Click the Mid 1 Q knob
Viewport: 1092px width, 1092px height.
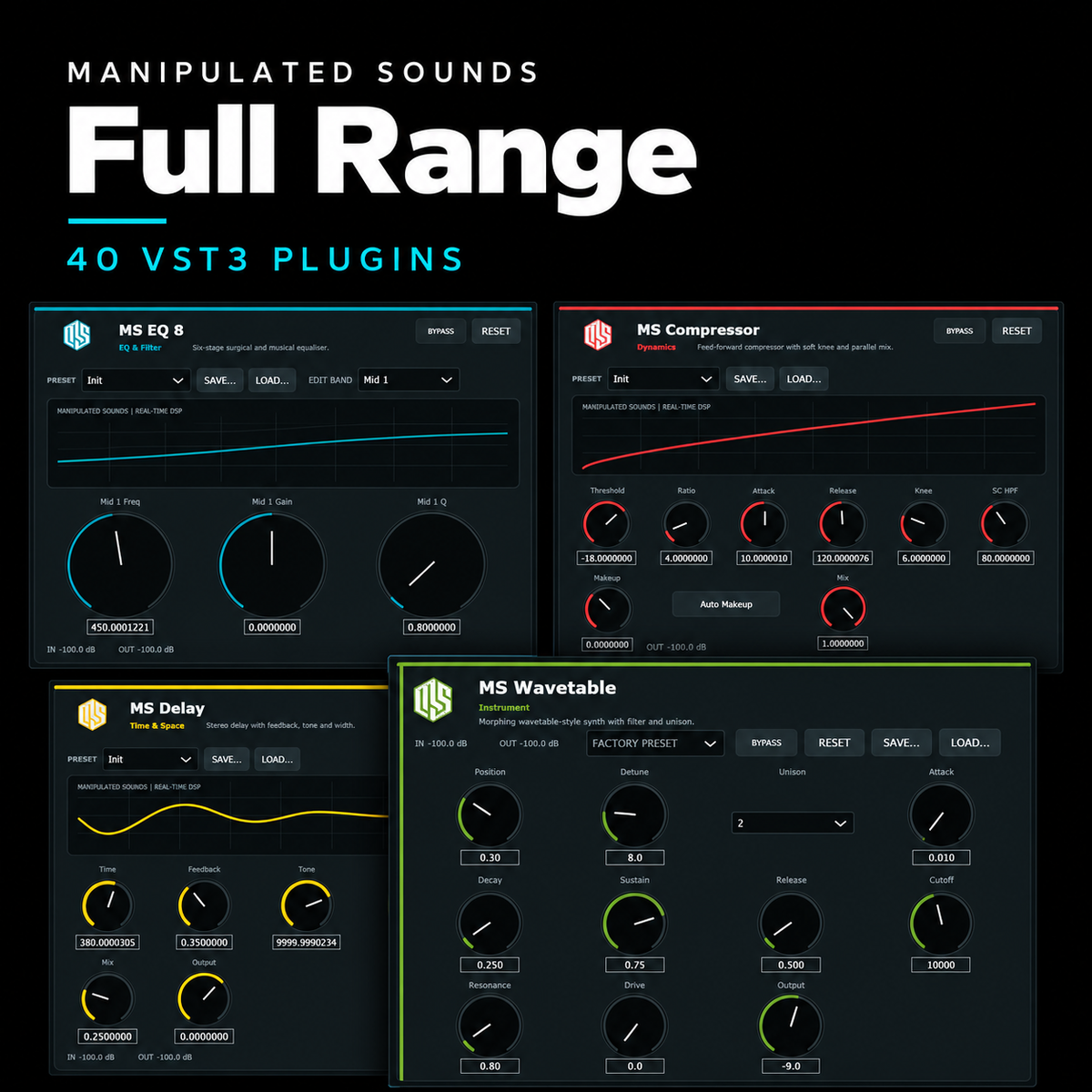[431, 564]
